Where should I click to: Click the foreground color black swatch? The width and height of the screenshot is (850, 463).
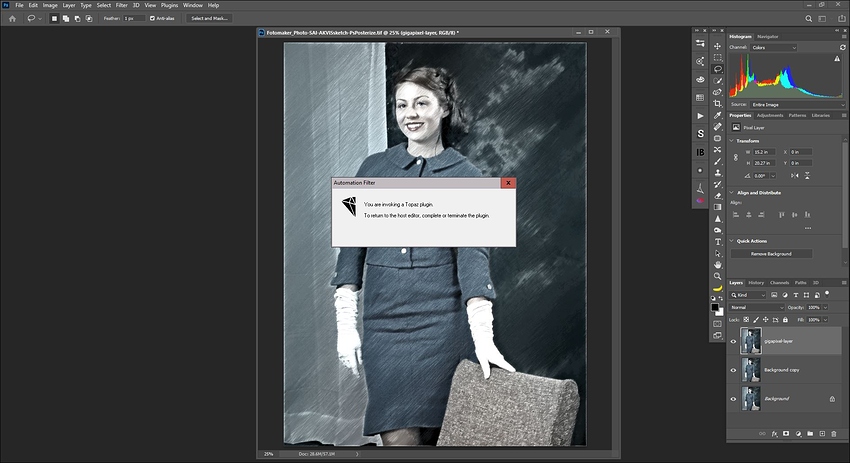coord(715,307)
